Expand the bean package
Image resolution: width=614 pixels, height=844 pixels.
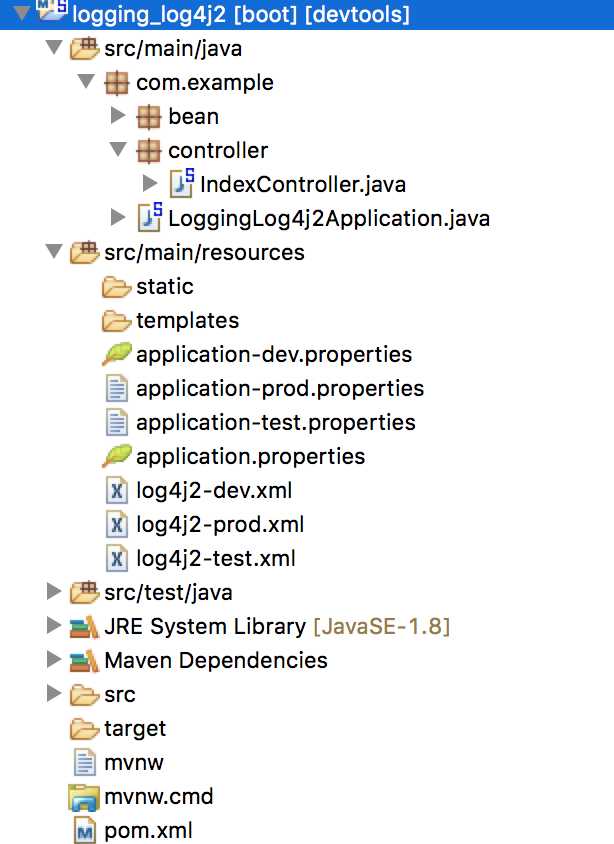point(118,115)
